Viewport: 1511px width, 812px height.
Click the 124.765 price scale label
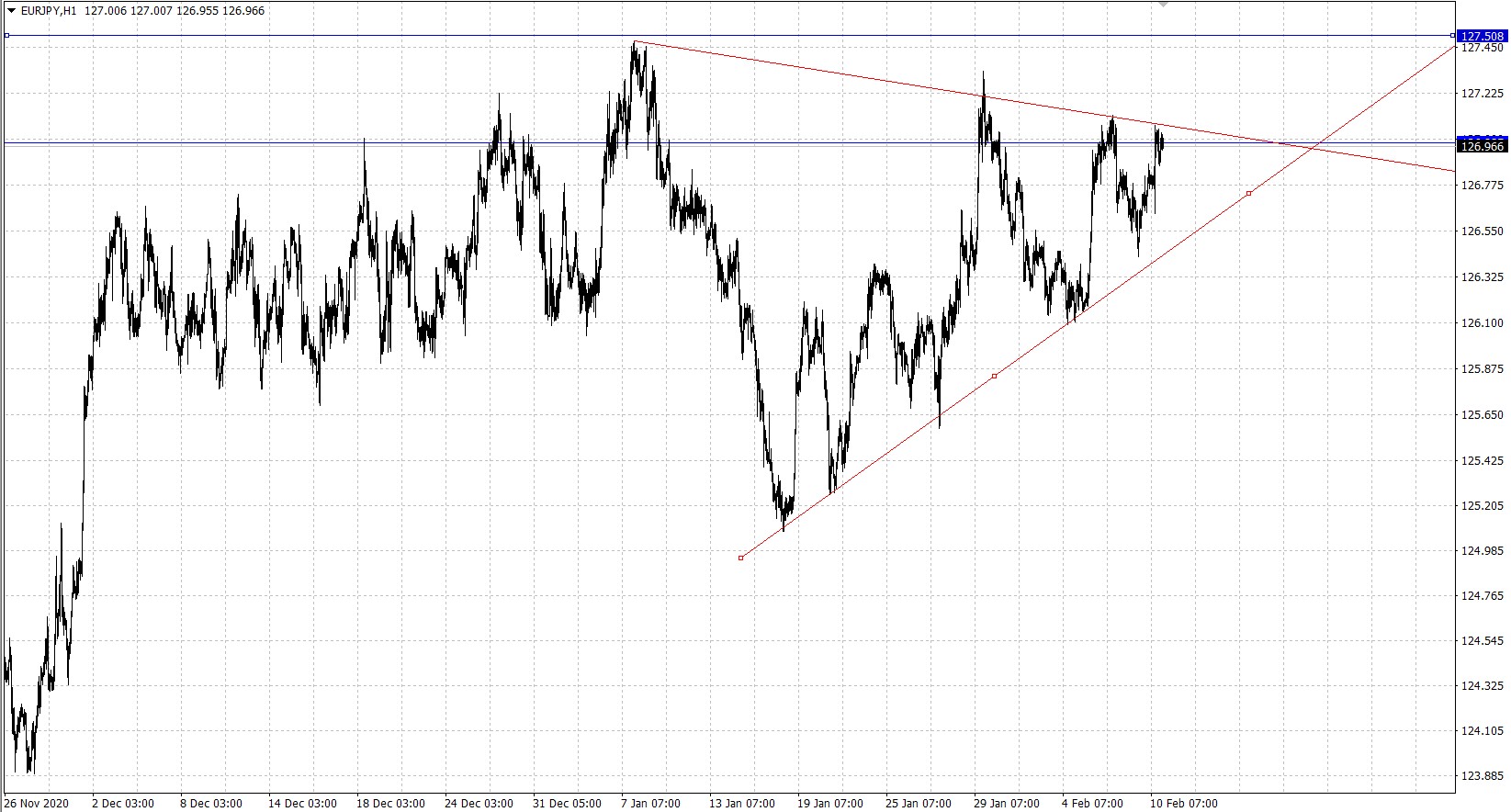(x=1483, y=596)
